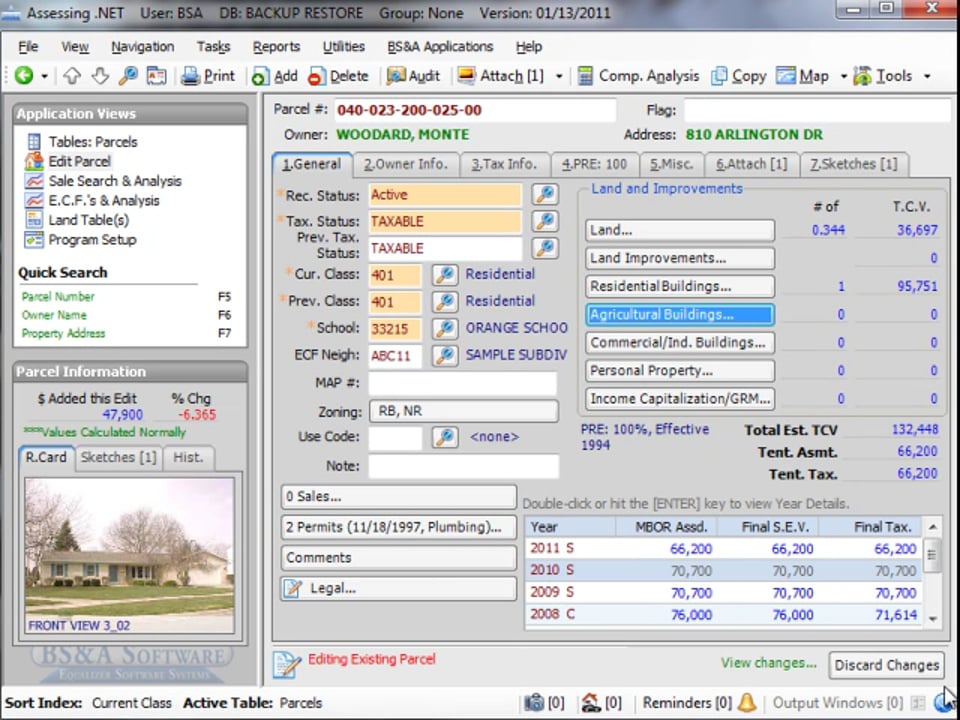Expand the Attach dropdown arrow

[x=559, y=77]
